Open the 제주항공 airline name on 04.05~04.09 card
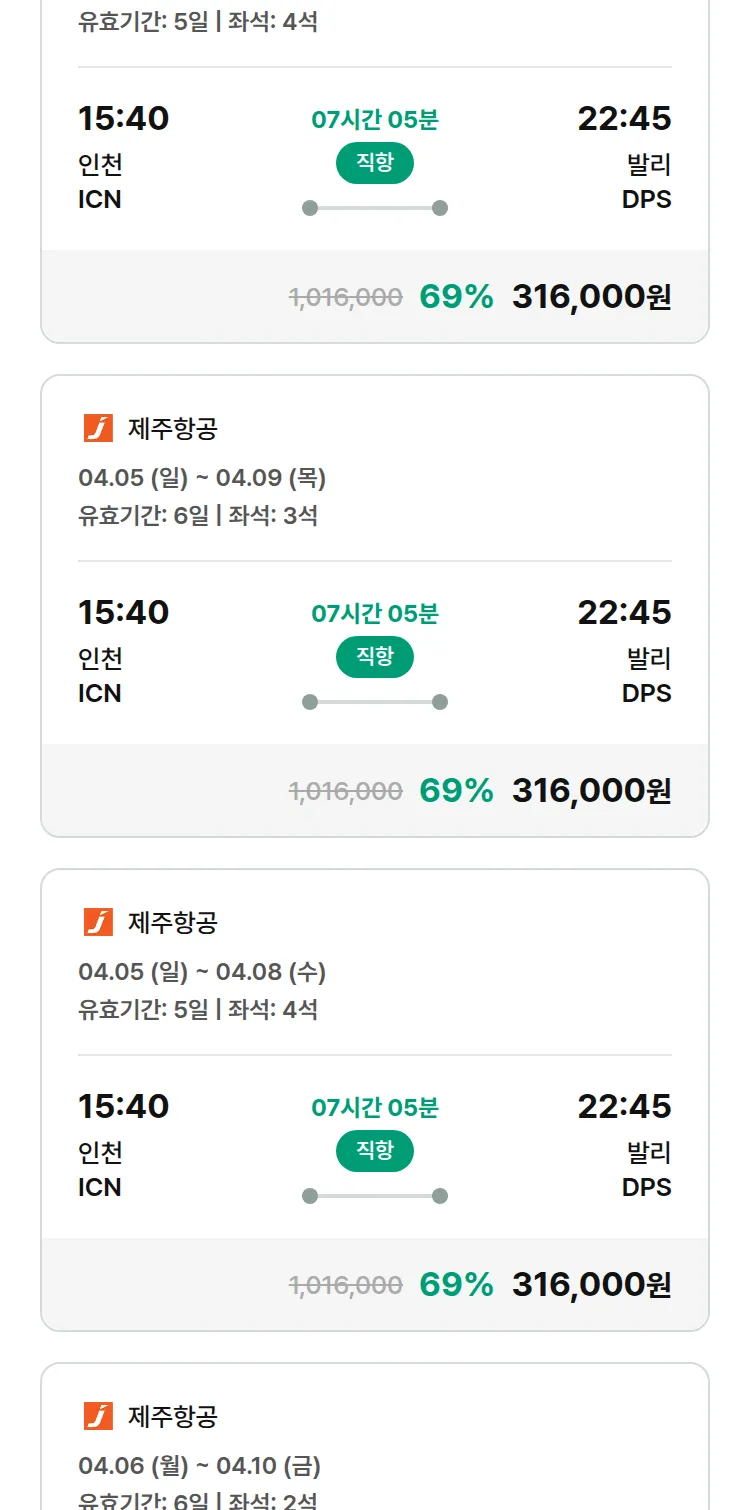The image size is (750, 1510). point(173,429)
